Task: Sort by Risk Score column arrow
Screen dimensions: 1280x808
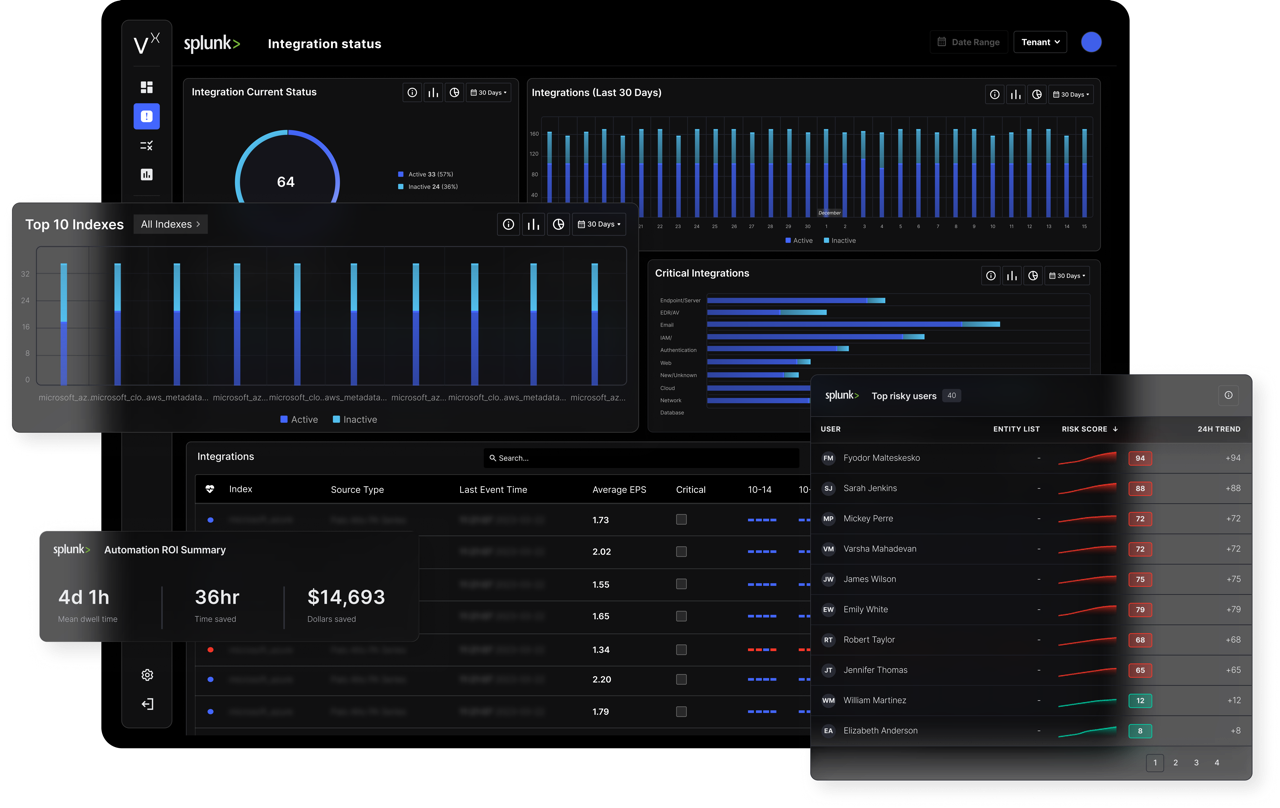Action: click(1115, 429)
